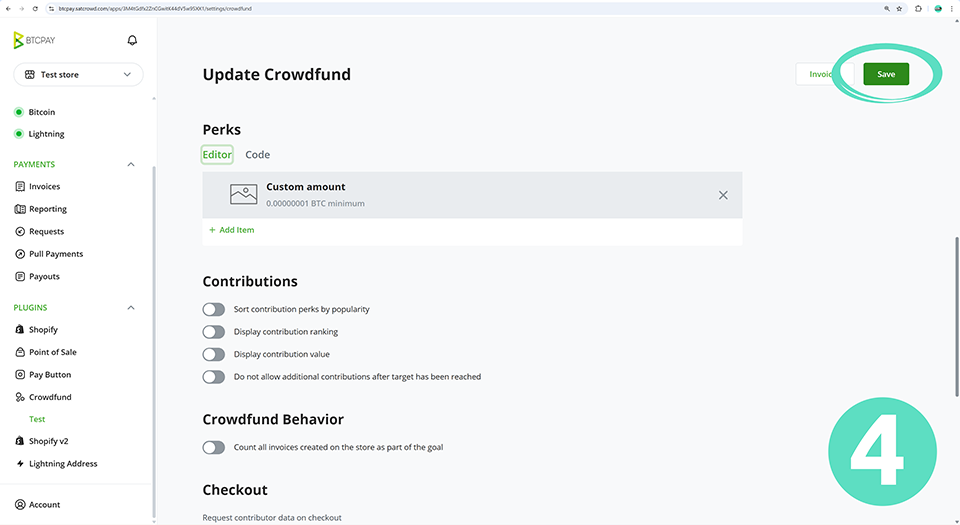The image size is (960, 525).
Task: Turn on display contribution value
Action: 214,354
